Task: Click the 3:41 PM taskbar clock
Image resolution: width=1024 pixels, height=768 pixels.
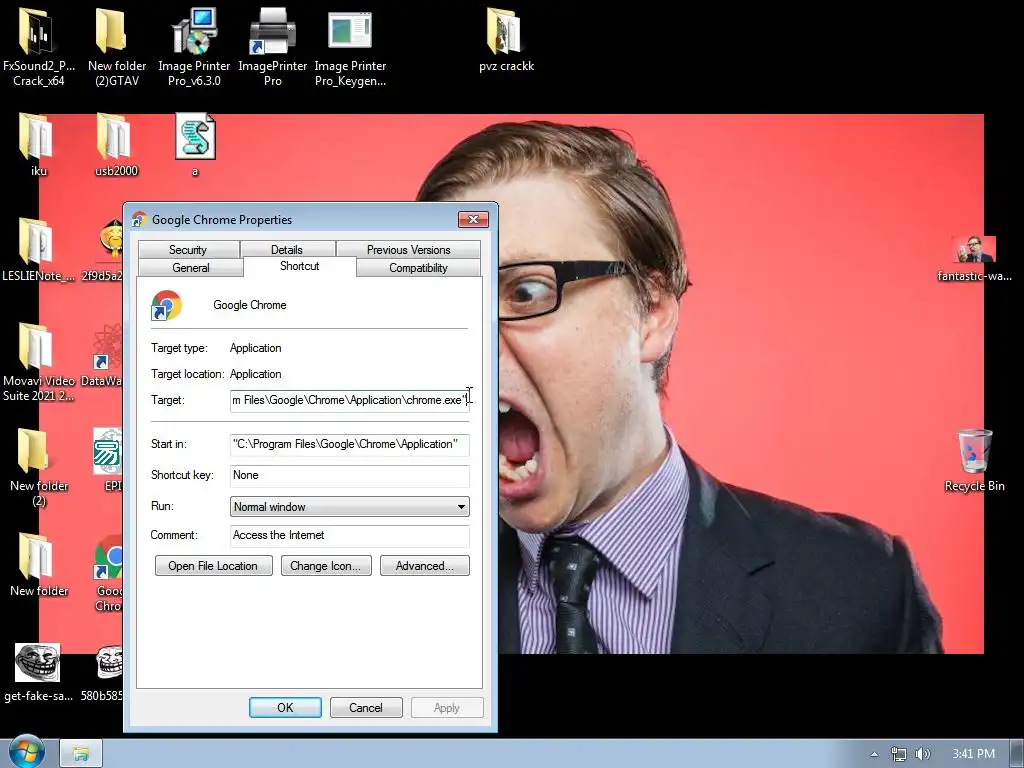Action: click(973, 754)
